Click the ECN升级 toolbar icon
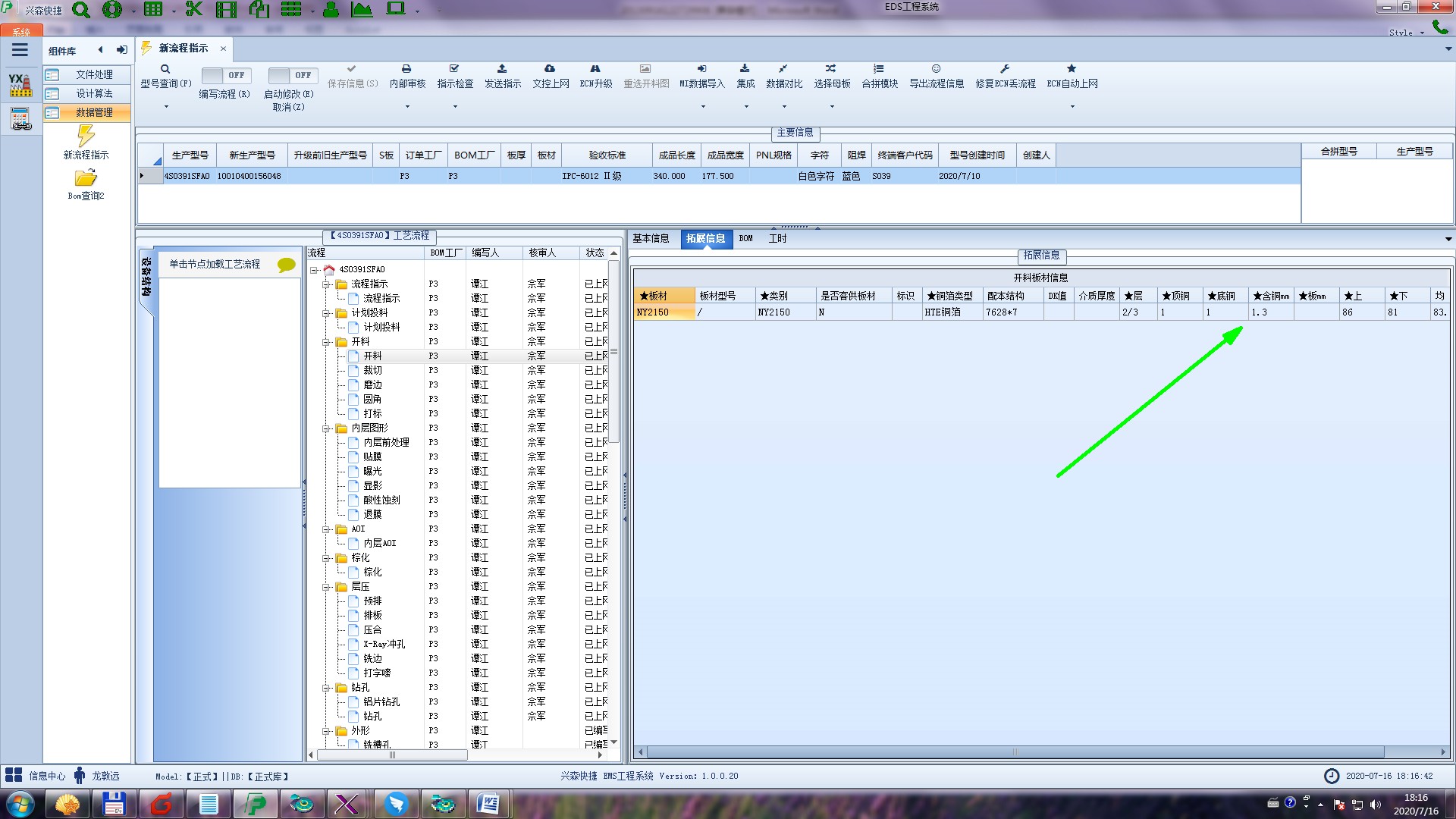This screenshot has height=819, width=1456. click(x=595, y=69)
